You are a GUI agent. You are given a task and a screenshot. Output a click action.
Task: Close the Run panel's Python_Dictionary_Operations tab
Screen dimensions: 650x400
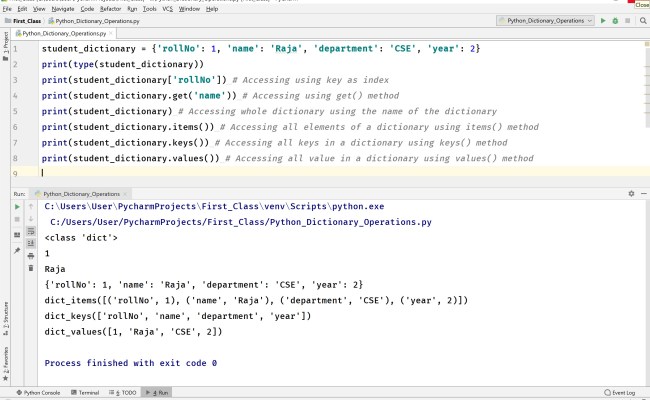pos(125,194)
